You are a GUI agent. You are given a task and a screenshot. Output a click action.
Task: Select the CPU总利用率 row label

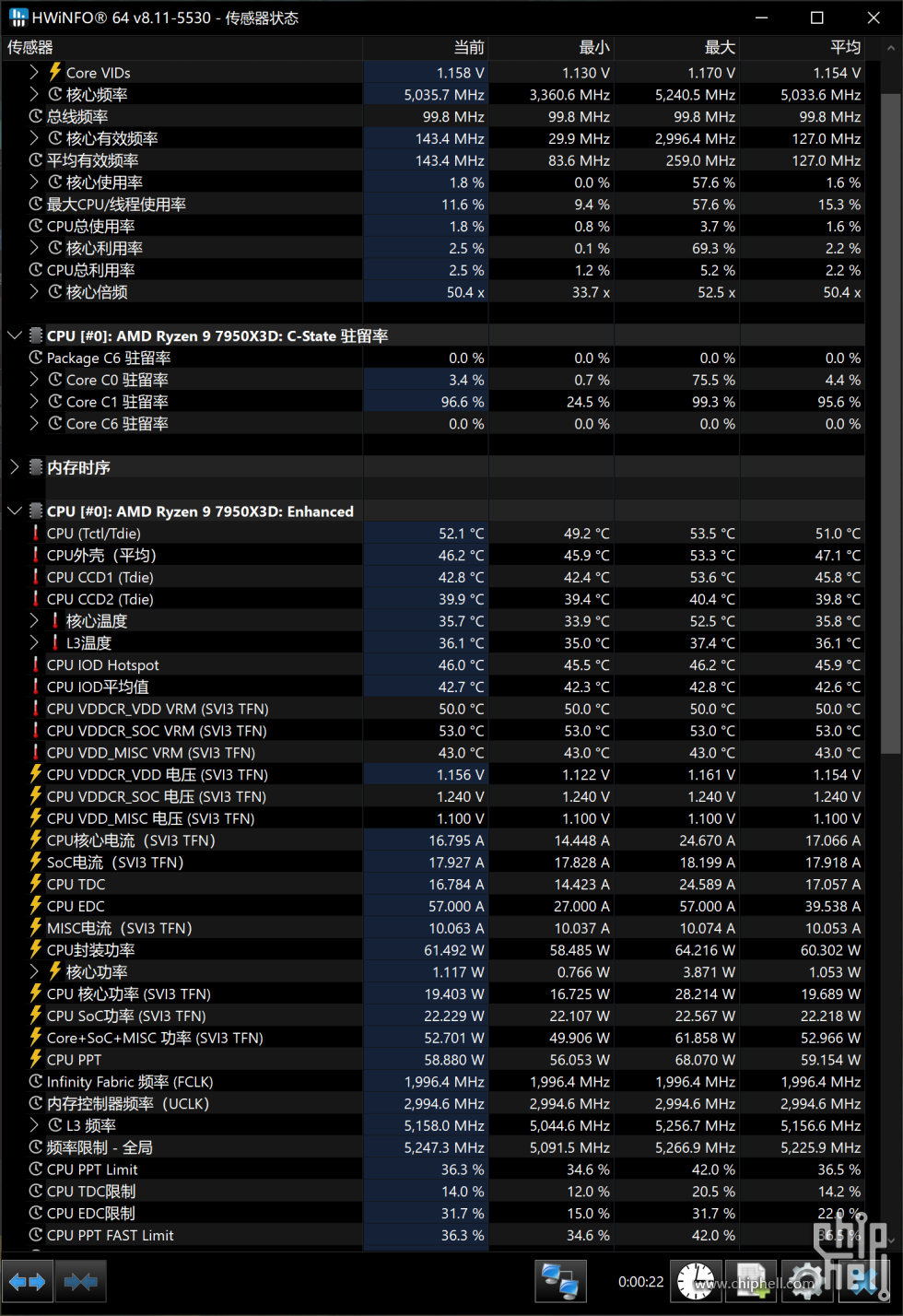(x=91, y=270)
